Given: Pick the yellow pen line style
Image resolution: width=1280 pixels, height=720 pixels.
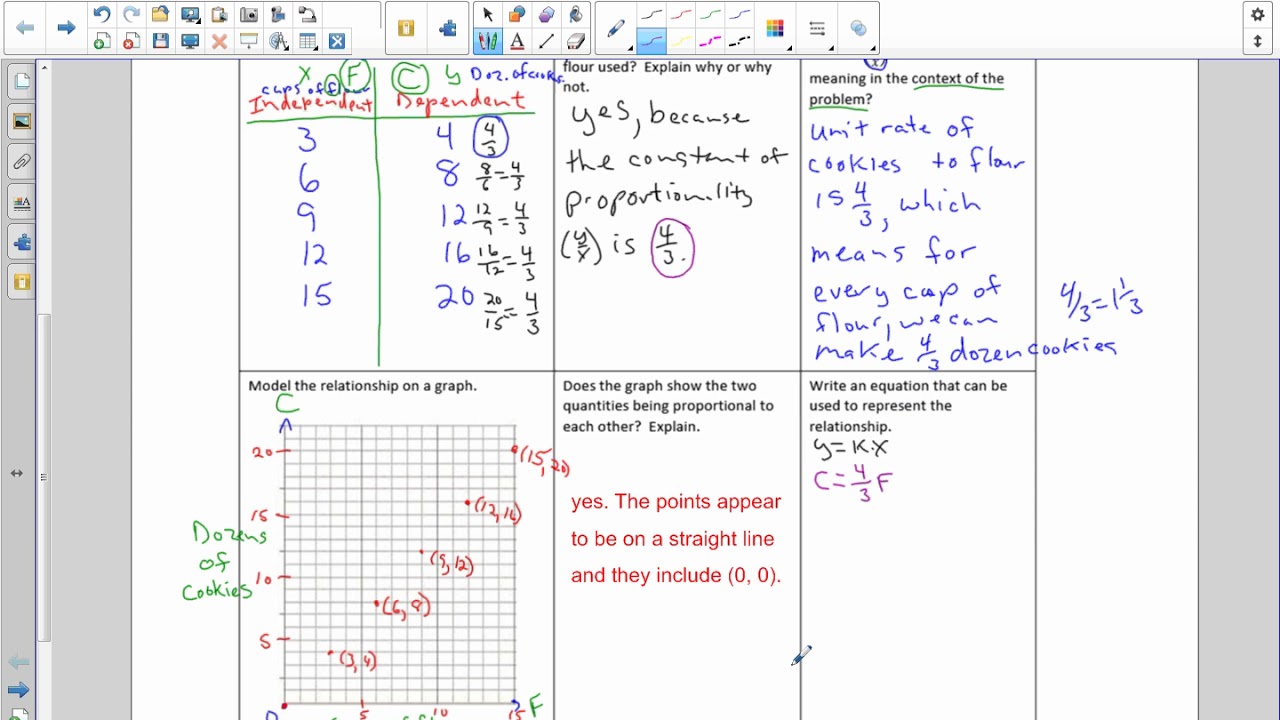Looking at the screenshot, I should [681, 41].
